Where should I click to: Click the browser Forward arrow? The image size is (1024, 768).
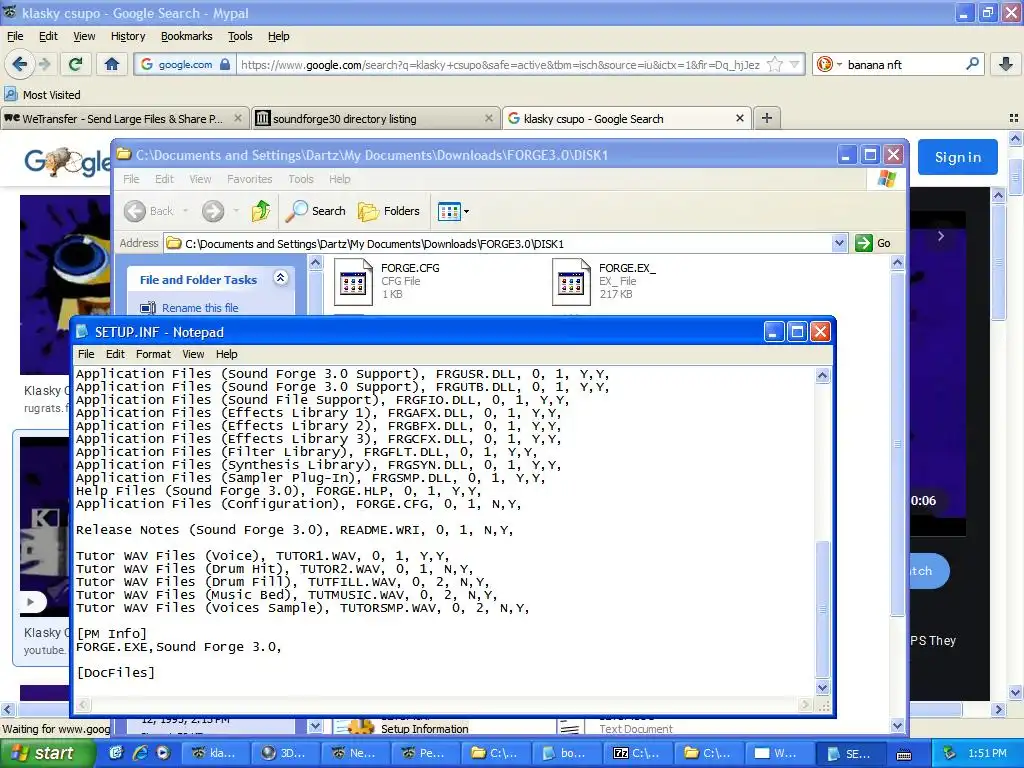tap(44, 64)
